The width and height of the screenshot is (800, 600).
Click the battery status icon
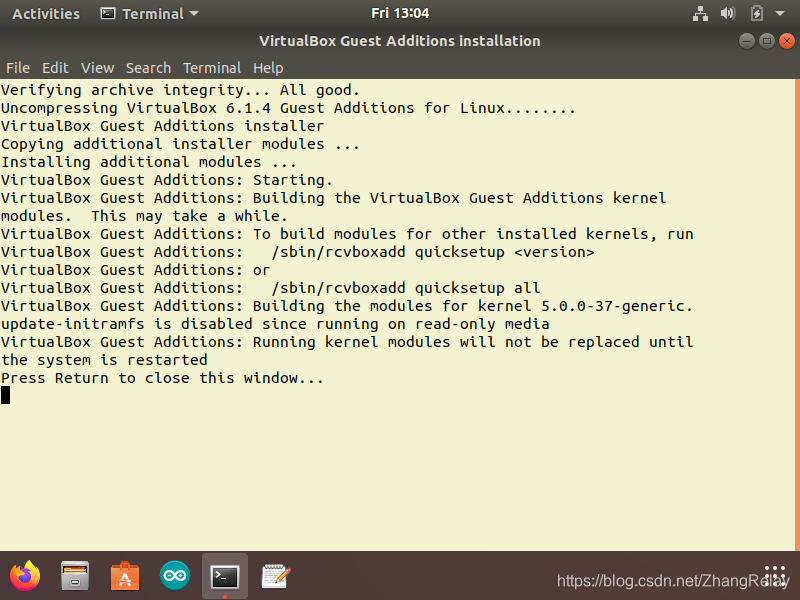pyautogui.click(x=757, y=13)
